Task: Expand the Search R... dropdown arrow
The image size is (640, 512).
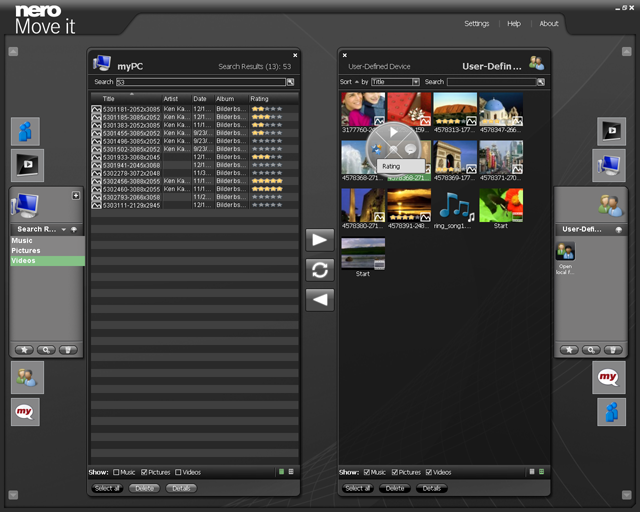Action: pyautogui.click(x=64, y=229)
